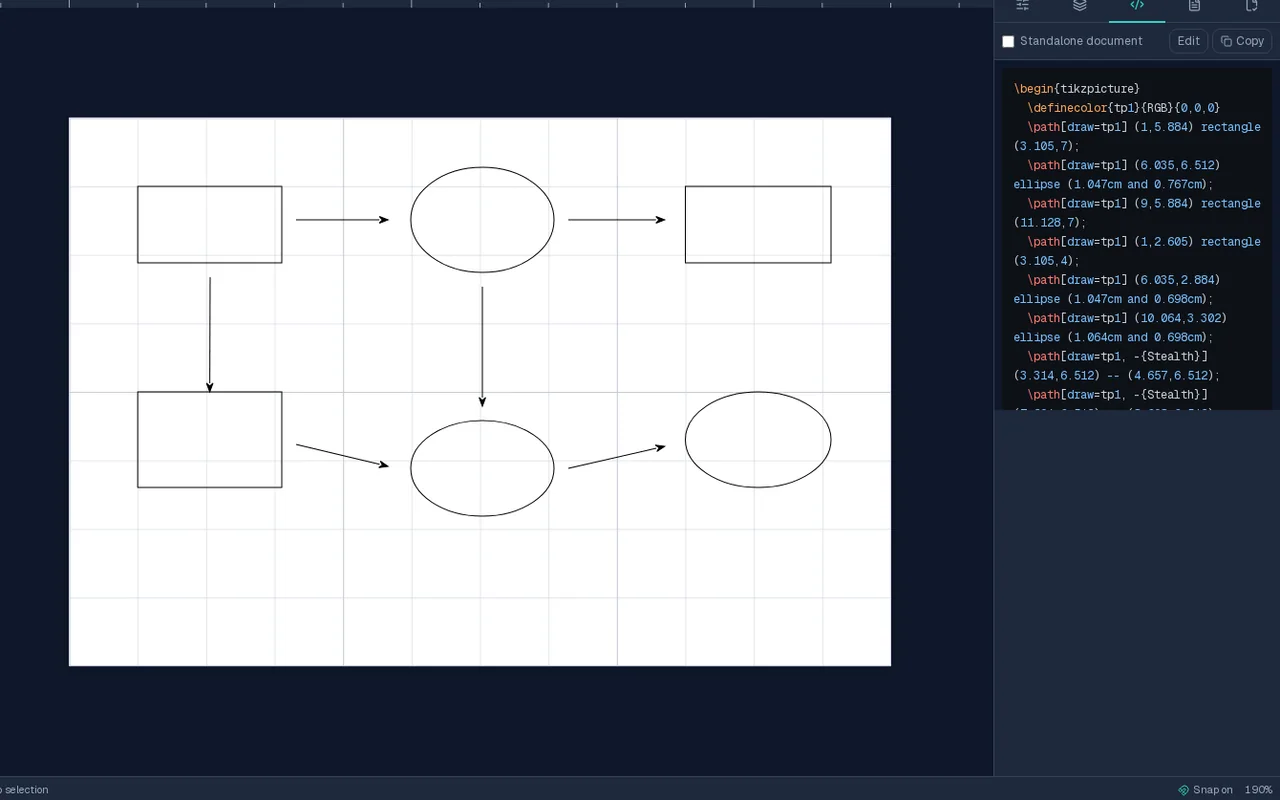Select the bottom-left rectangle shape

pyautogui.click(x=210, y=440)
